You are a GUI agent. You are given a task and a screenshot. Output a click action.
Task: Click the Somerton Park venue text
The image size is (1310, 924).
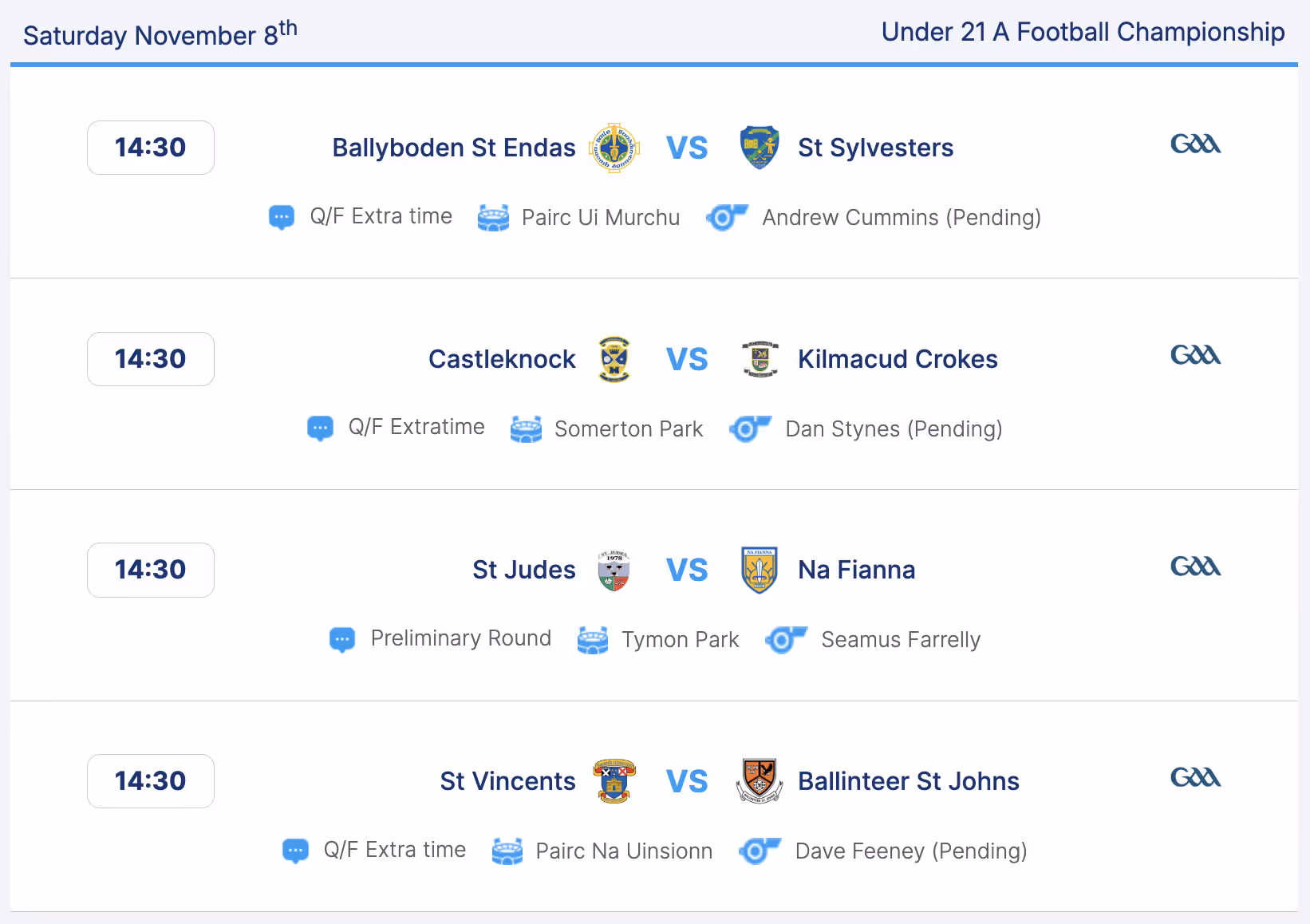tap(629, 429)
